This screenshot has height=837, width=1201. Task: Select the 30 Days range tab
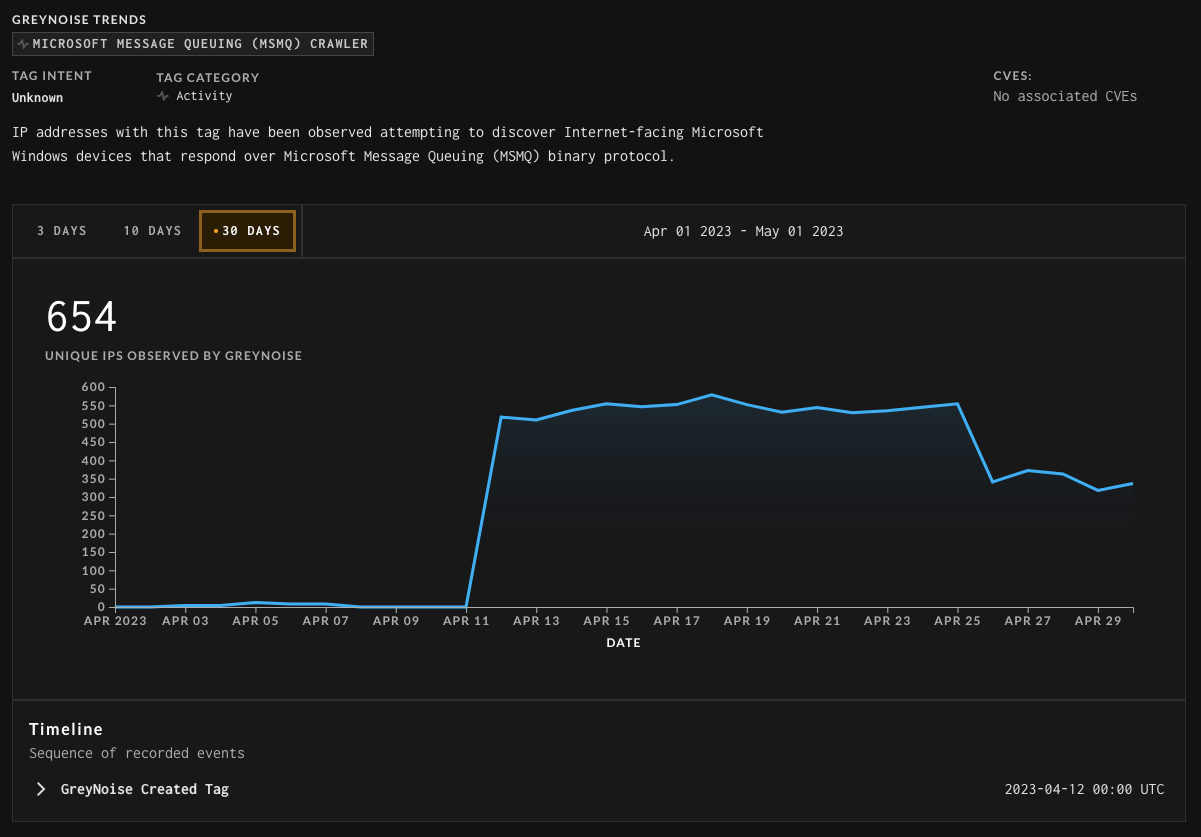(x=247, y=231)
